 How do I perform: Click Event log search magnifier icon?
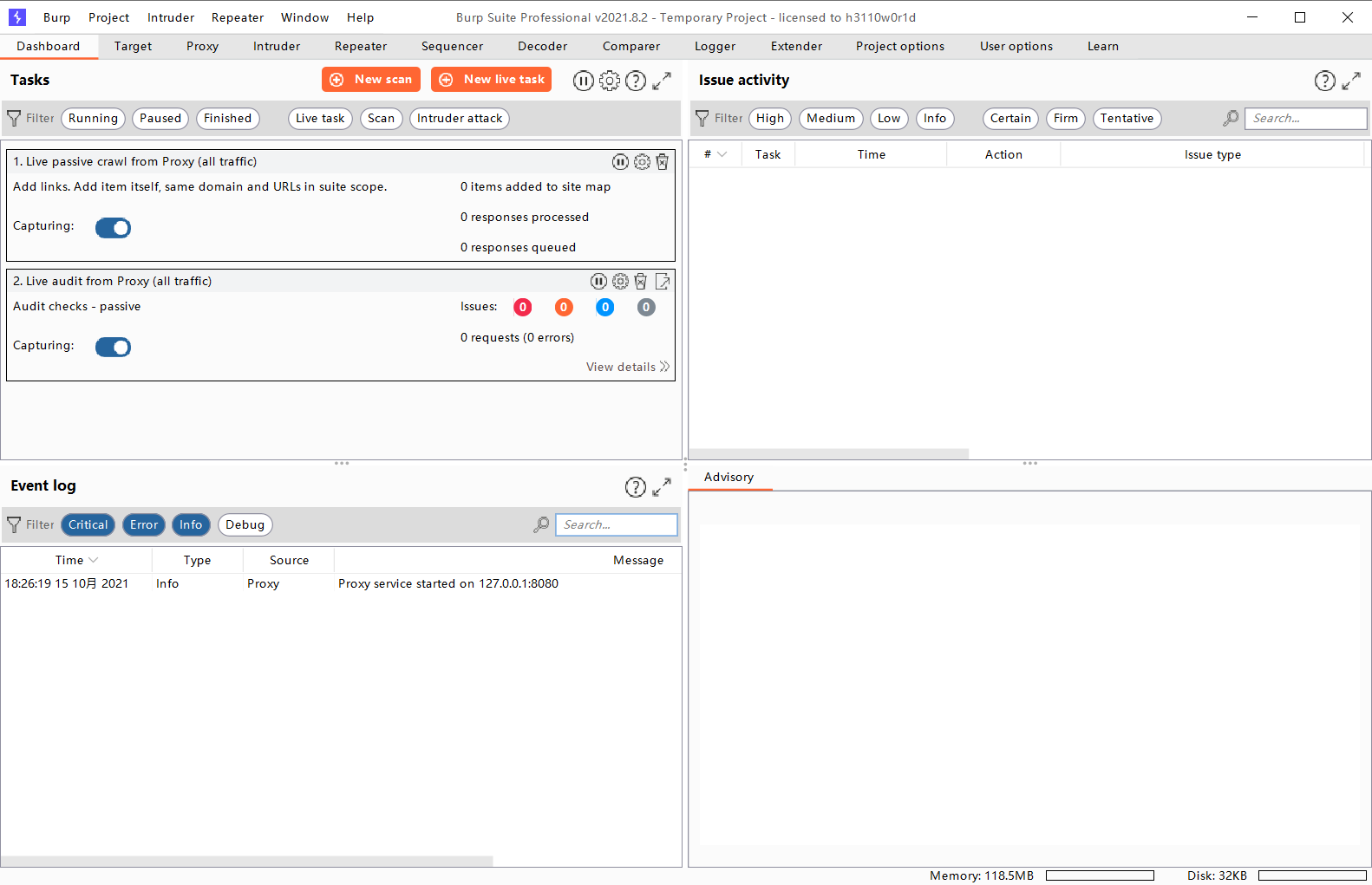coord(541,524)
